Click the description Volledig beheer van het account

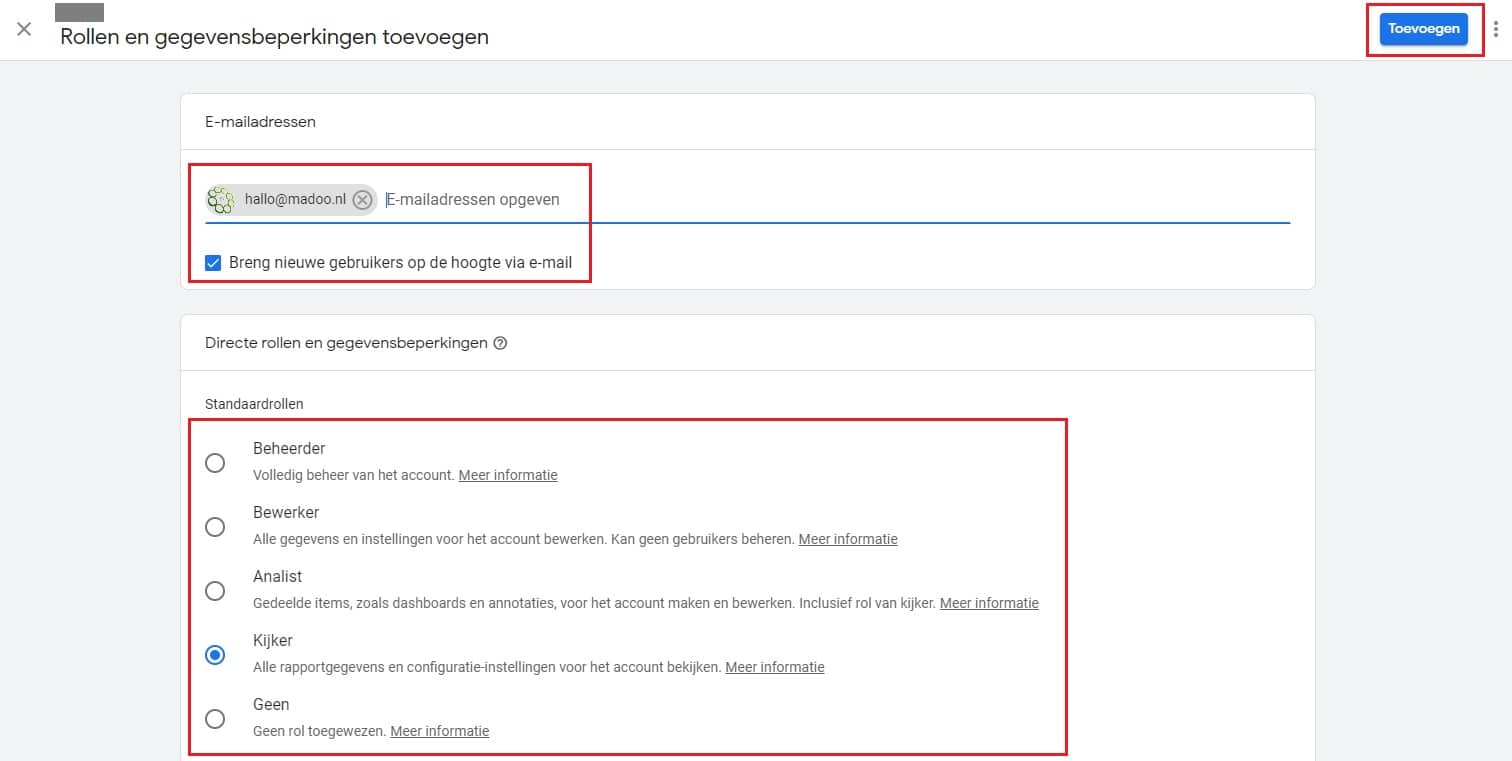(354, 475)
